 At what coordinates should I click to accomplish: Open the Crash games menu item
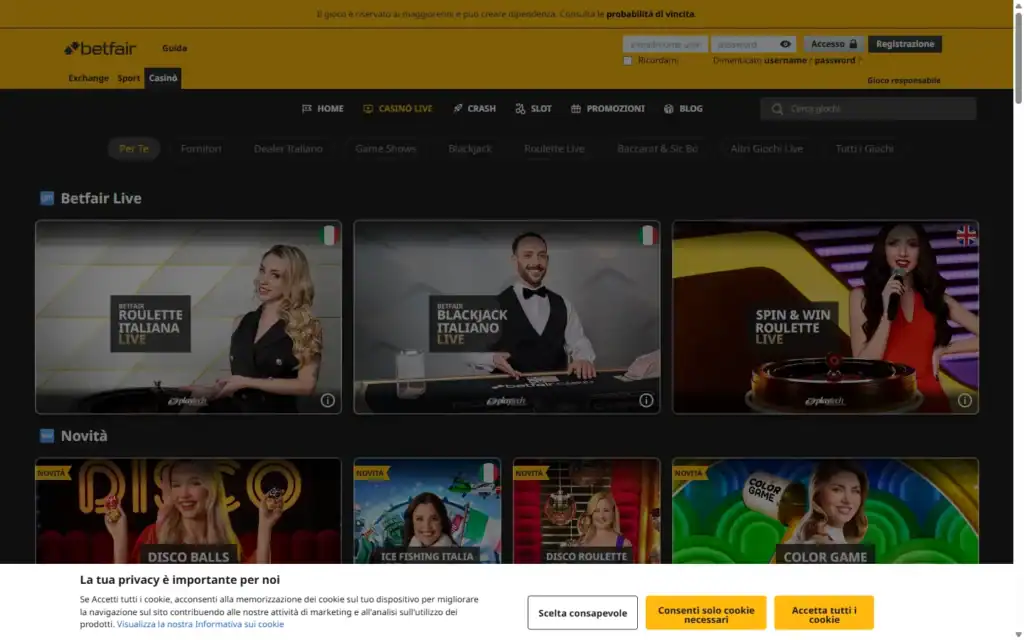pyautogui.click(x=474, y=108)
